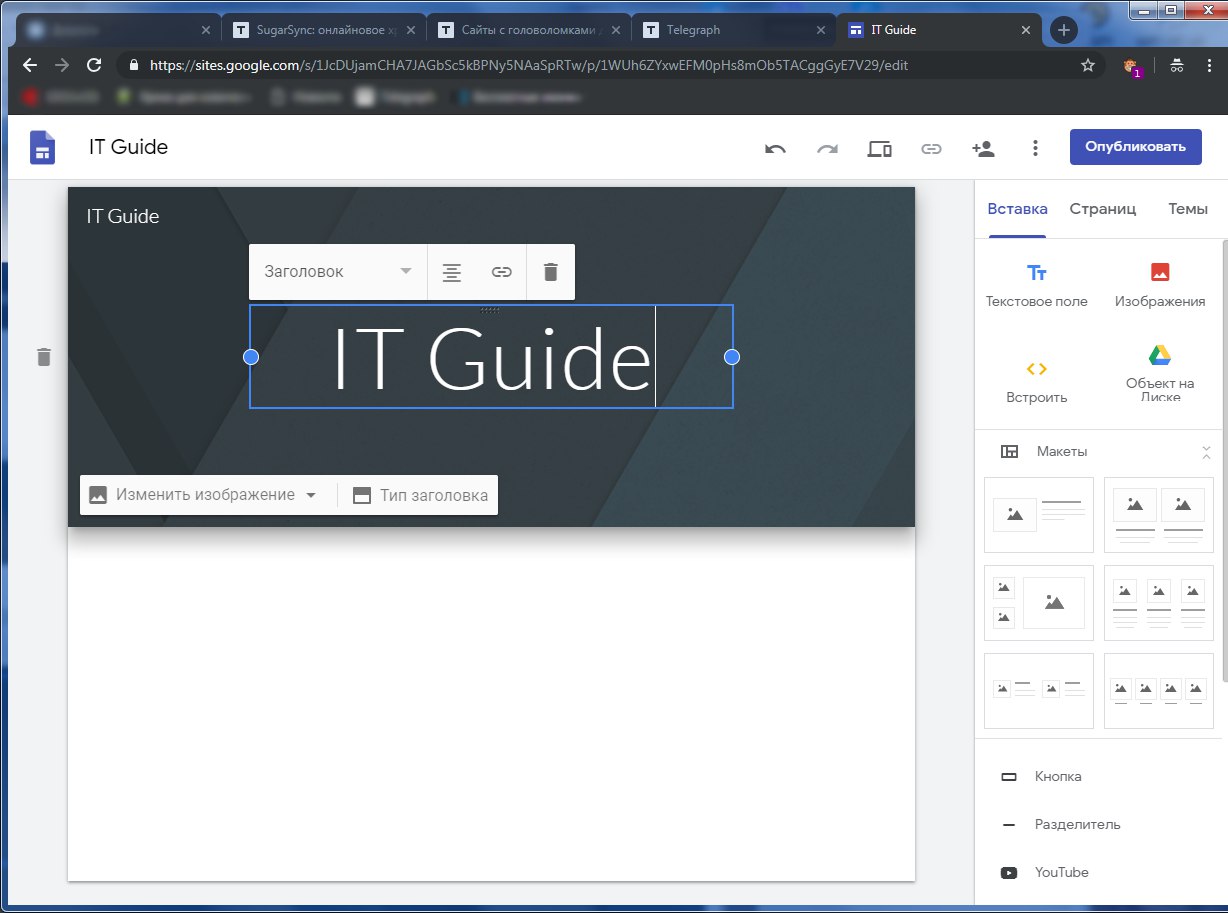Delete header section with left trash icon

point(43,356)
